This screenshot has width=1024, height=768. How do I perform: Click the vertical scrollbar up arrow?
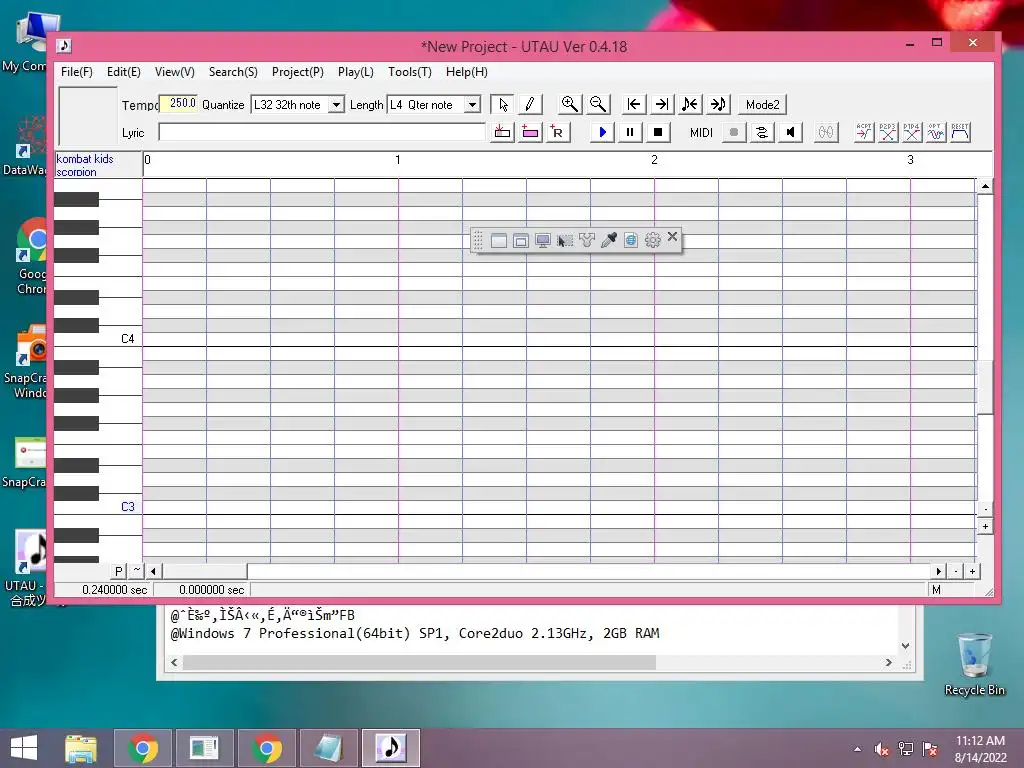tap(985, 187)
